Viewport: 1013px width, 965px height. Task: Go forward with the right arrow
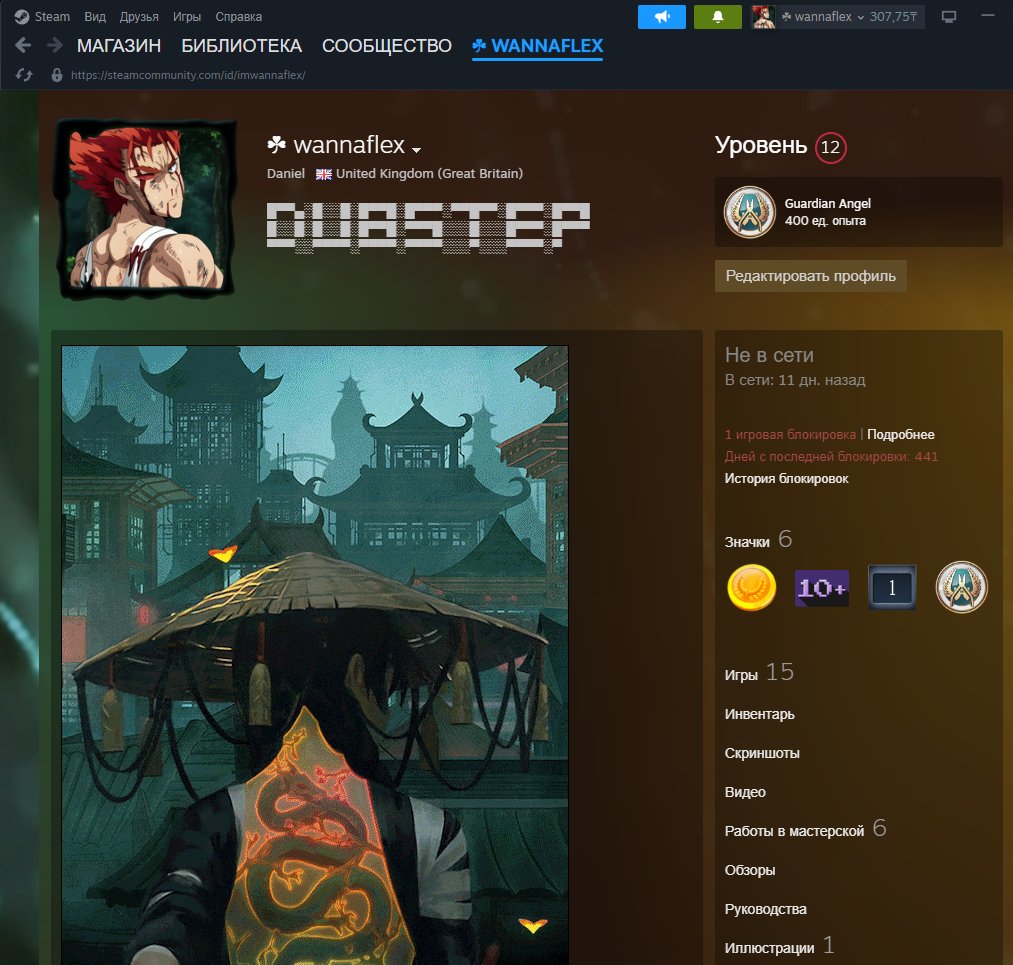(x=55, y=45)
